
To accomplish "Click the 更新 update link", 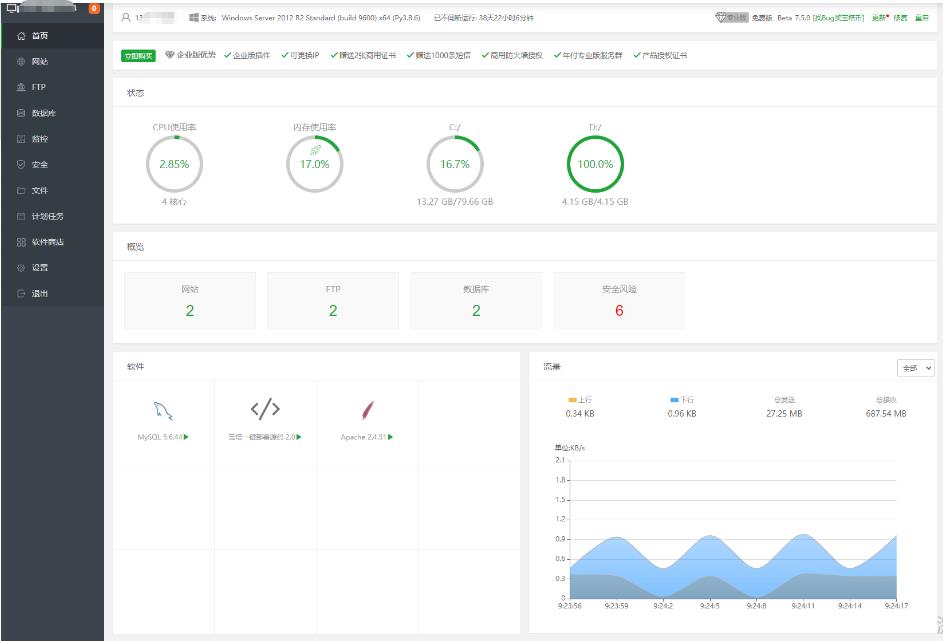I will (x=879, y=18).
